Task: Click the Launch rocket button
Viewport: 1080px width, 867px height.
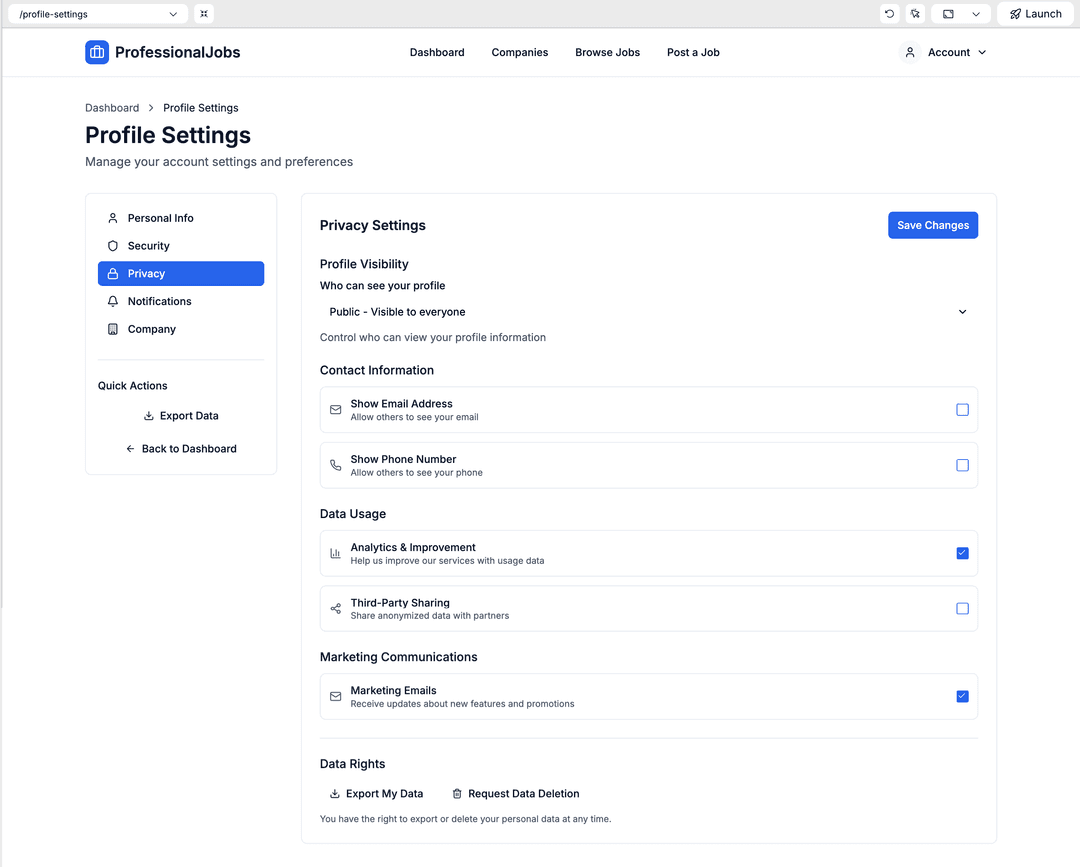Action: (1035, 14)
